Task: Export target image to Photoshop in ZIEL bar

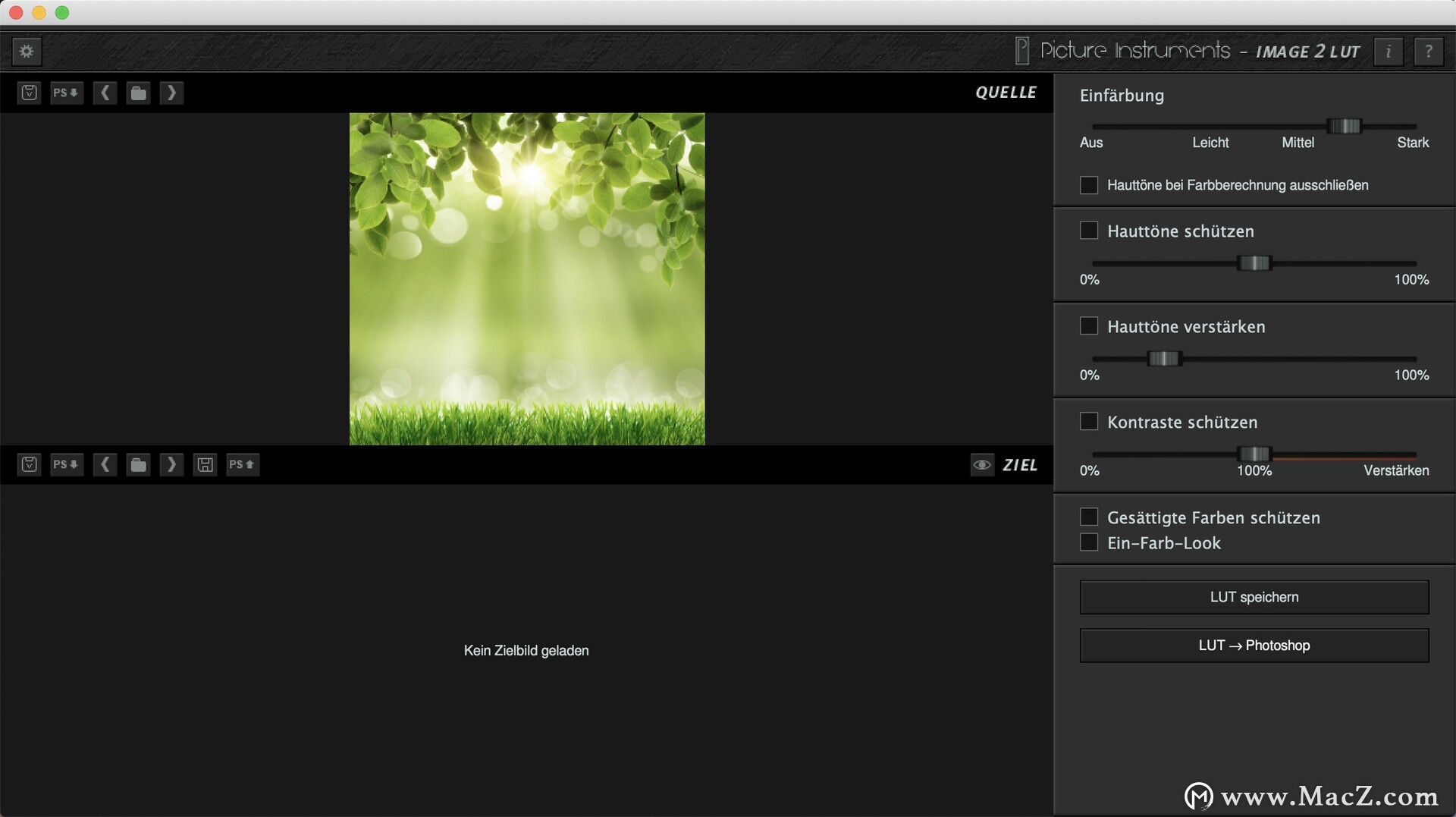Action: pos(243,464)
